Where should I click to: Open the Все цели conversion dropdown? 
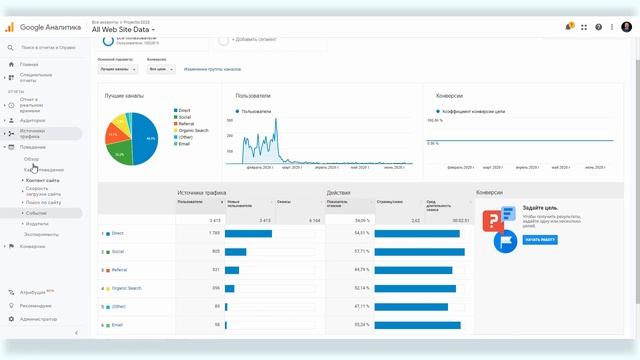(161, 69)
